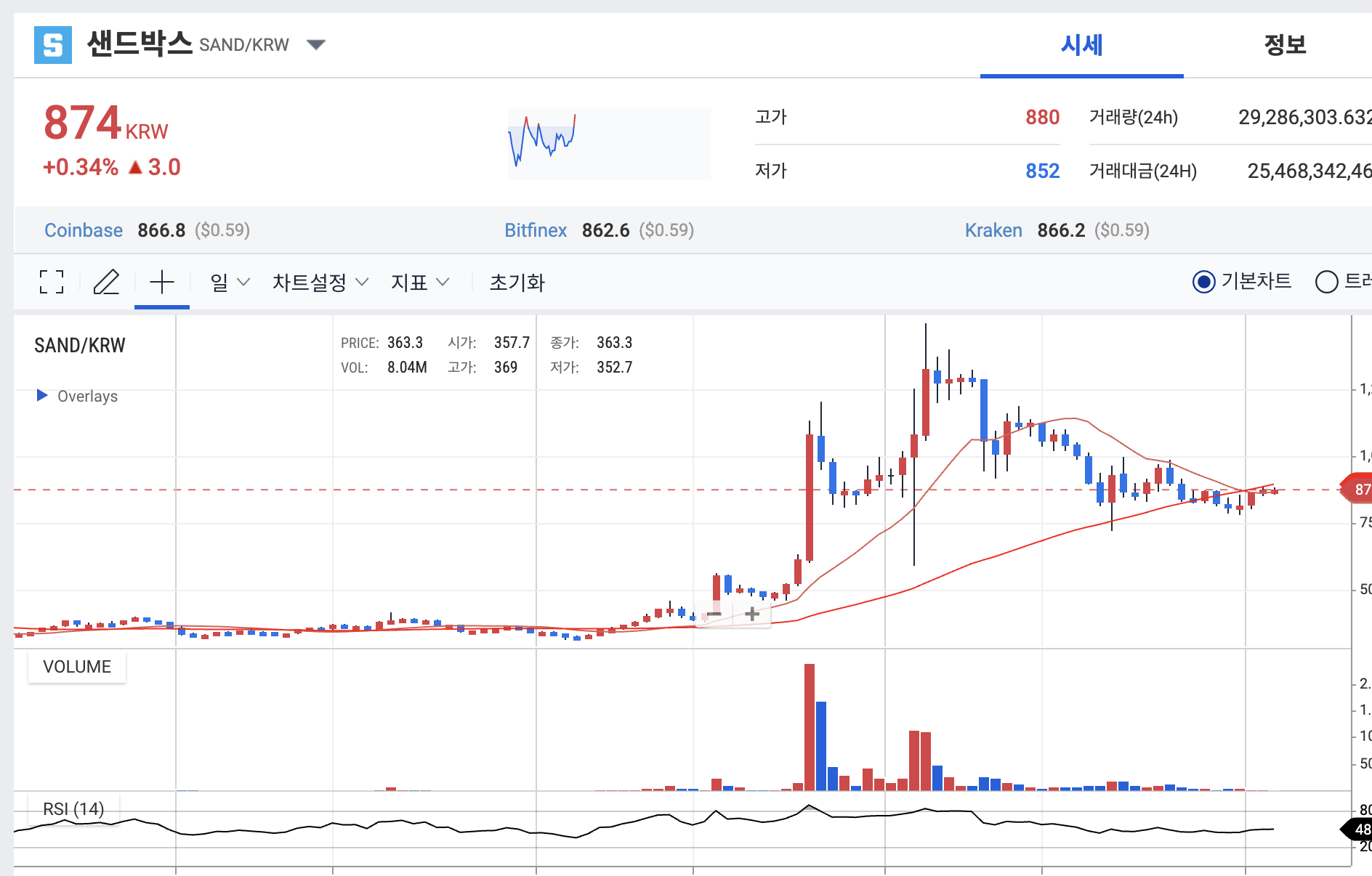1372x876 pixels.
Task: Select the second chart type radio button
Action: click(x=1327, y=281)
